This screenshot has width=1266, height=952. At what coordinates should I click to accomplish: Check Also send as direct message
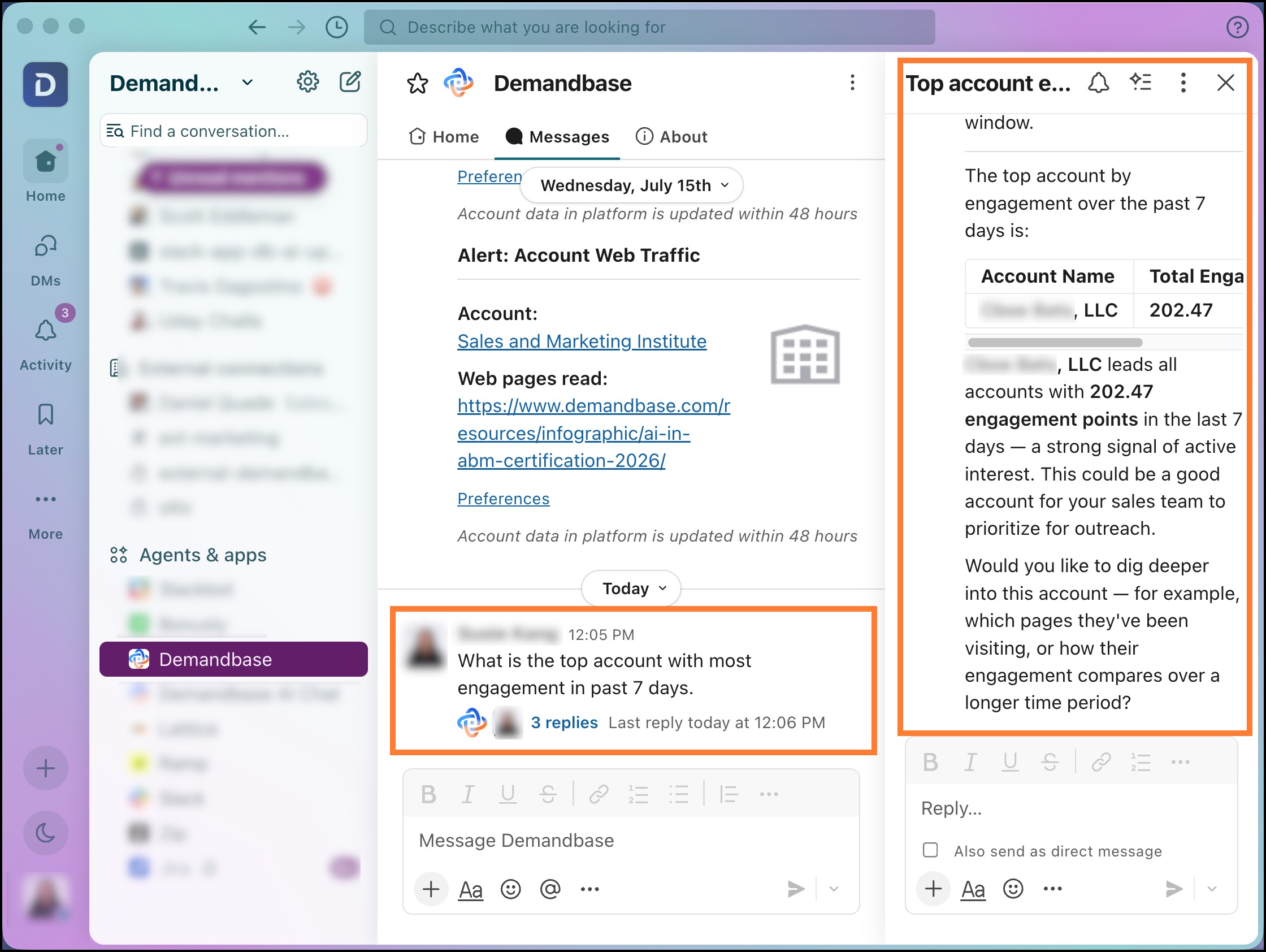[x=930, y=850]
